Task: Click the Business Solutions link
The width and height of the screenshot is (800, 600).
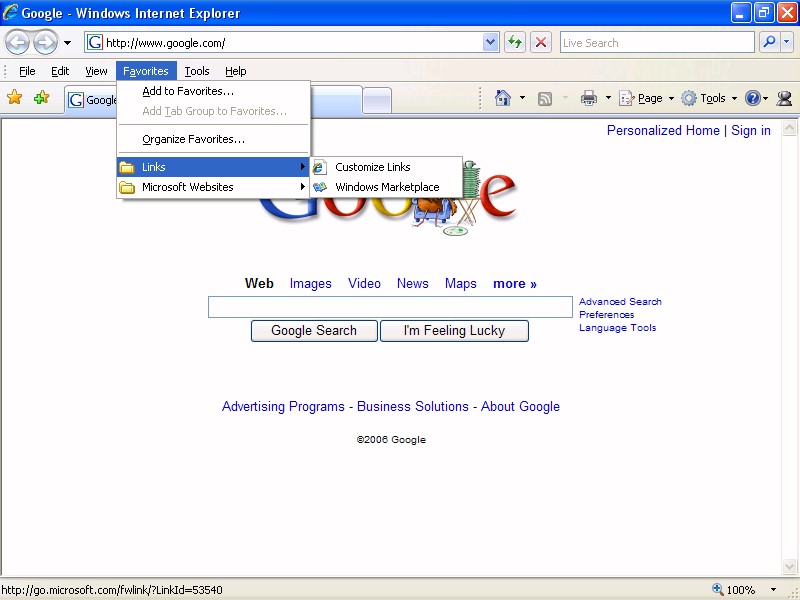Action: (412, 407)
